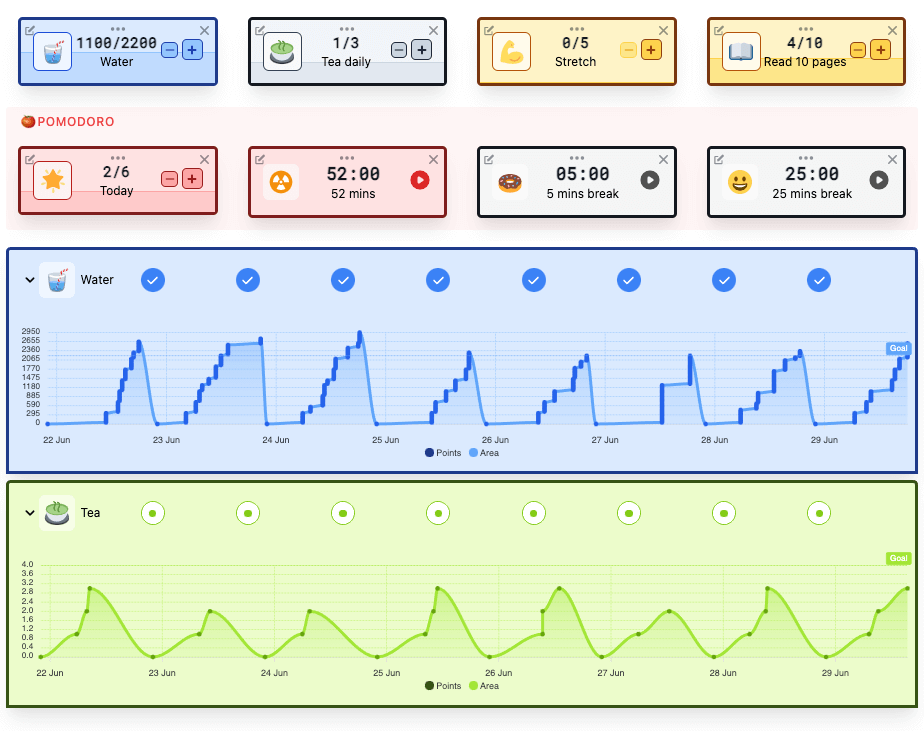Collapse the Water chart section chevron

(28, 281)
